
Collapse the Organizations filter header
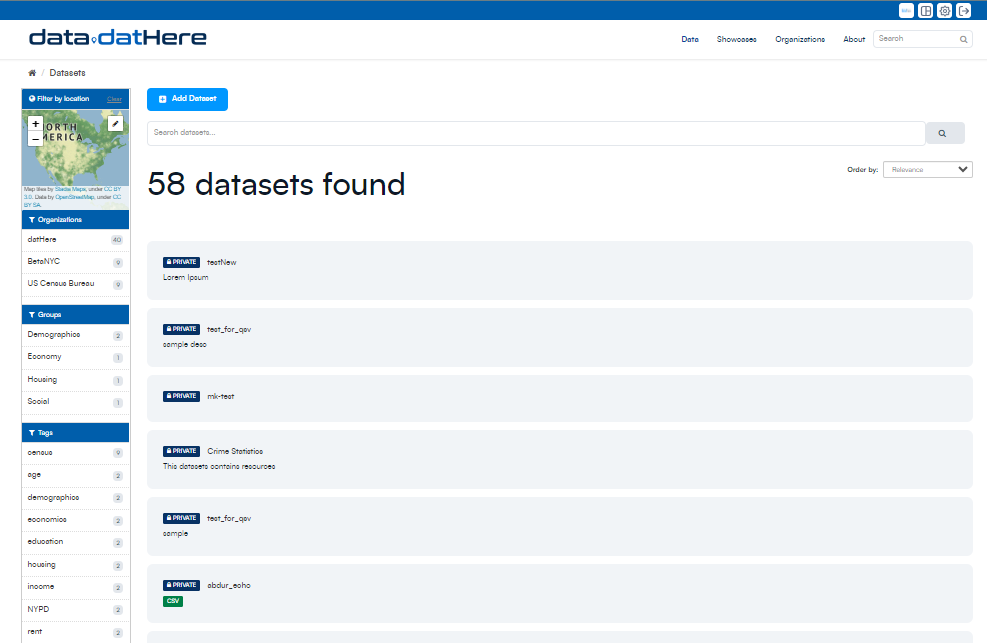pyautogui.click(x=75, y=219)
